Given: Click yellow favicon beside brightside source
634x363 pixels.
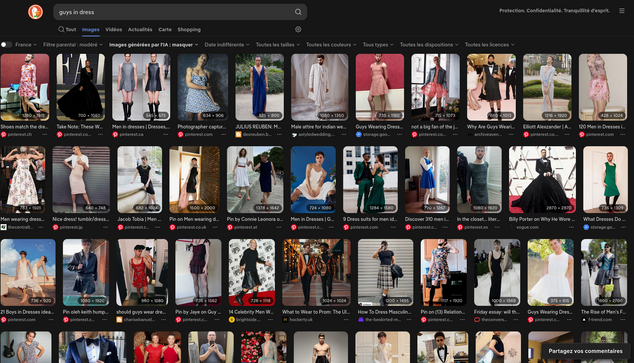Looking at the screenshot, I should pyautogui.click(x=232, y=320).
